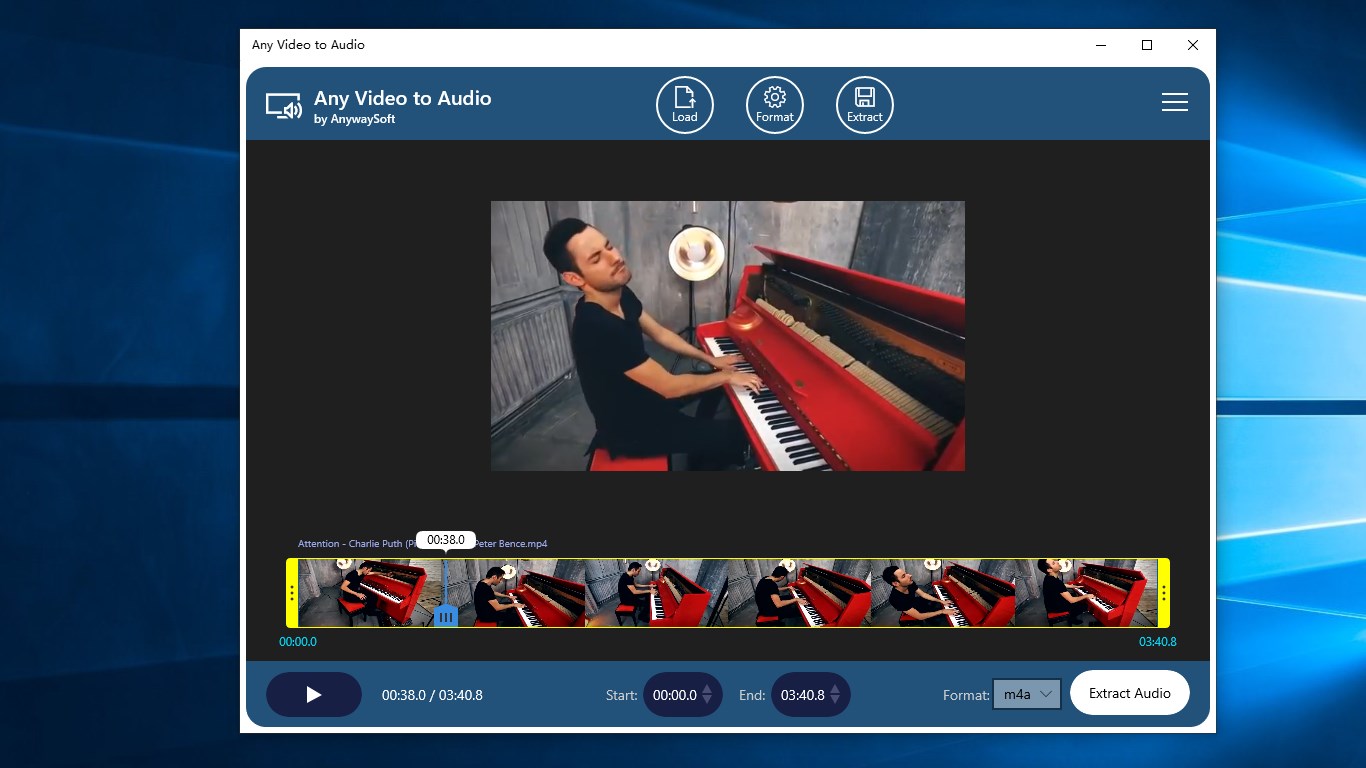Click the playhead marker on the timeline
This screenshot has height=768, width=1366.
446,617
